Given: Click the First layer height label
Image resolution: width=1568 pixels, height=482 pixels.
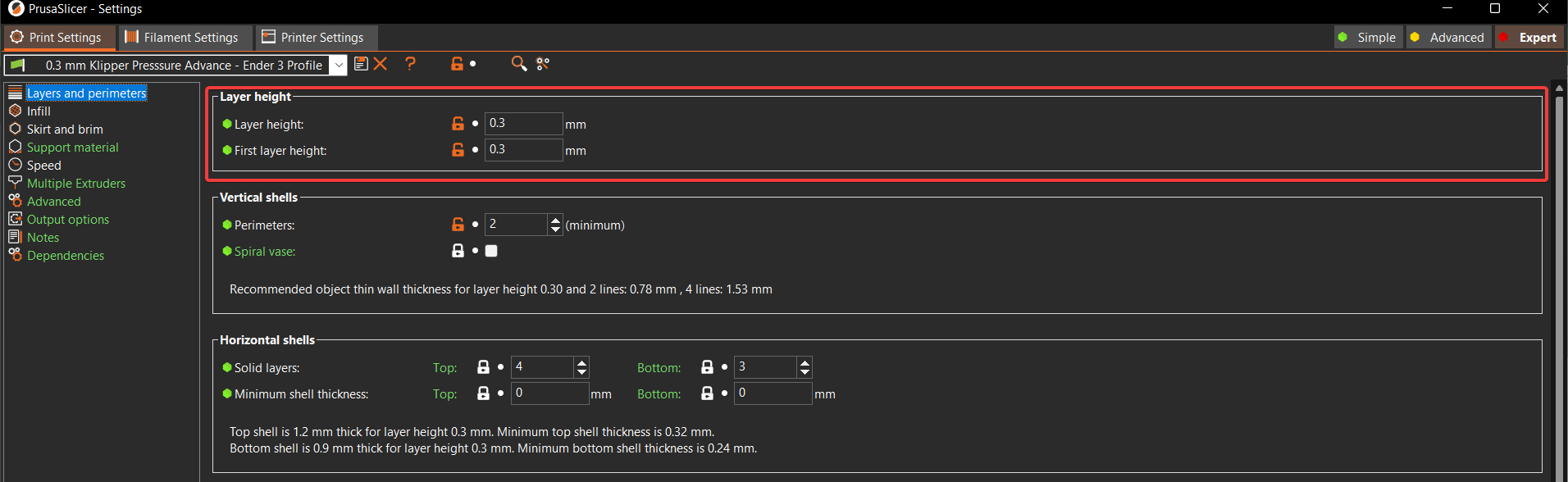Looking at the screenshot, I should click(280, 151).
